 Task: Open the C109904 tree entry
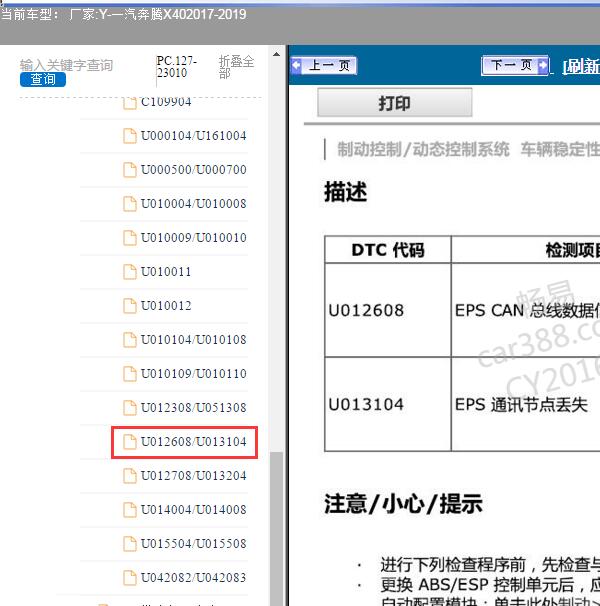[166, 102]
